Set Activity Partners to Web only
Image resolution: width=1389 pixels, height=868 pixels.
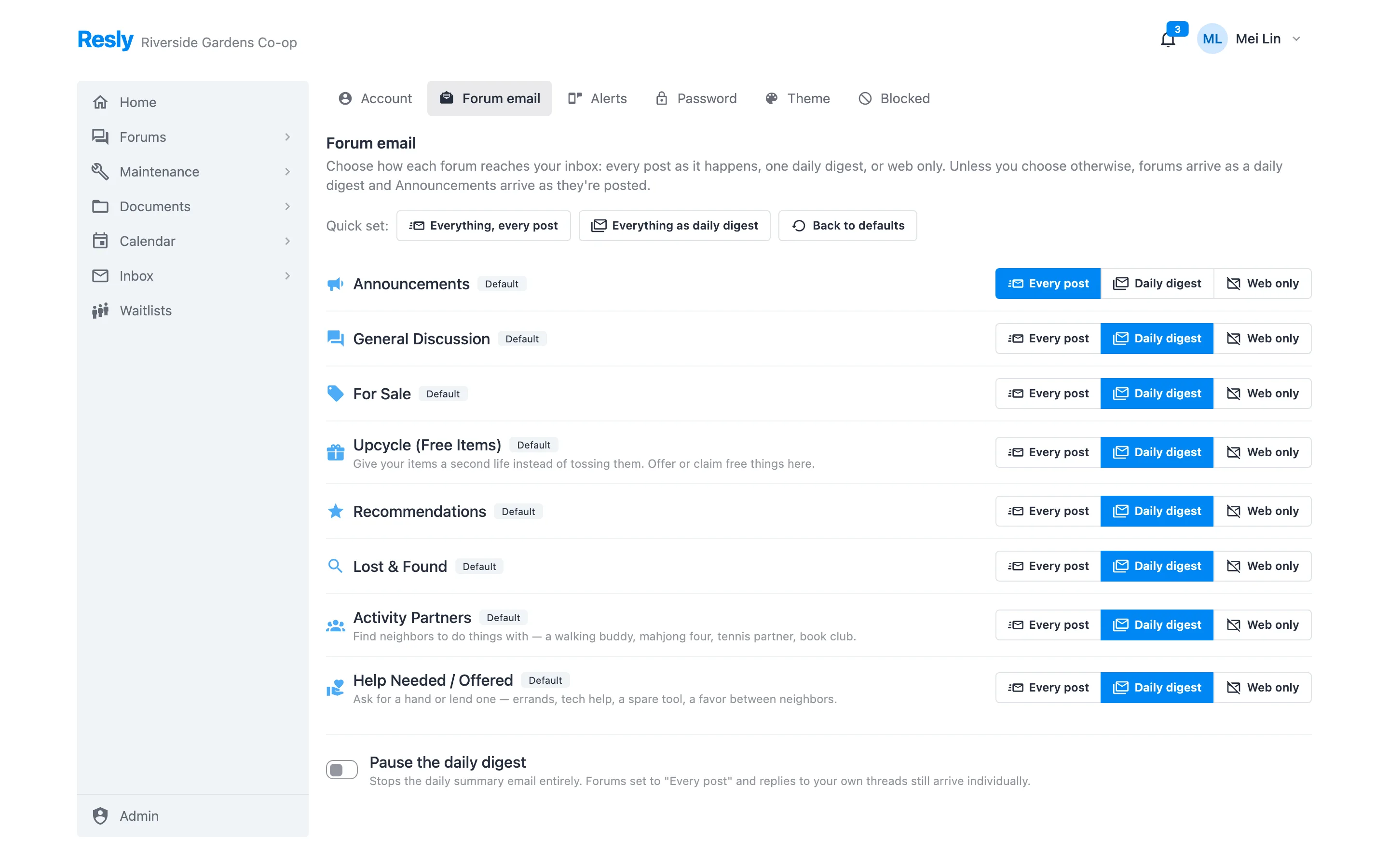[x=1262, y=624]
